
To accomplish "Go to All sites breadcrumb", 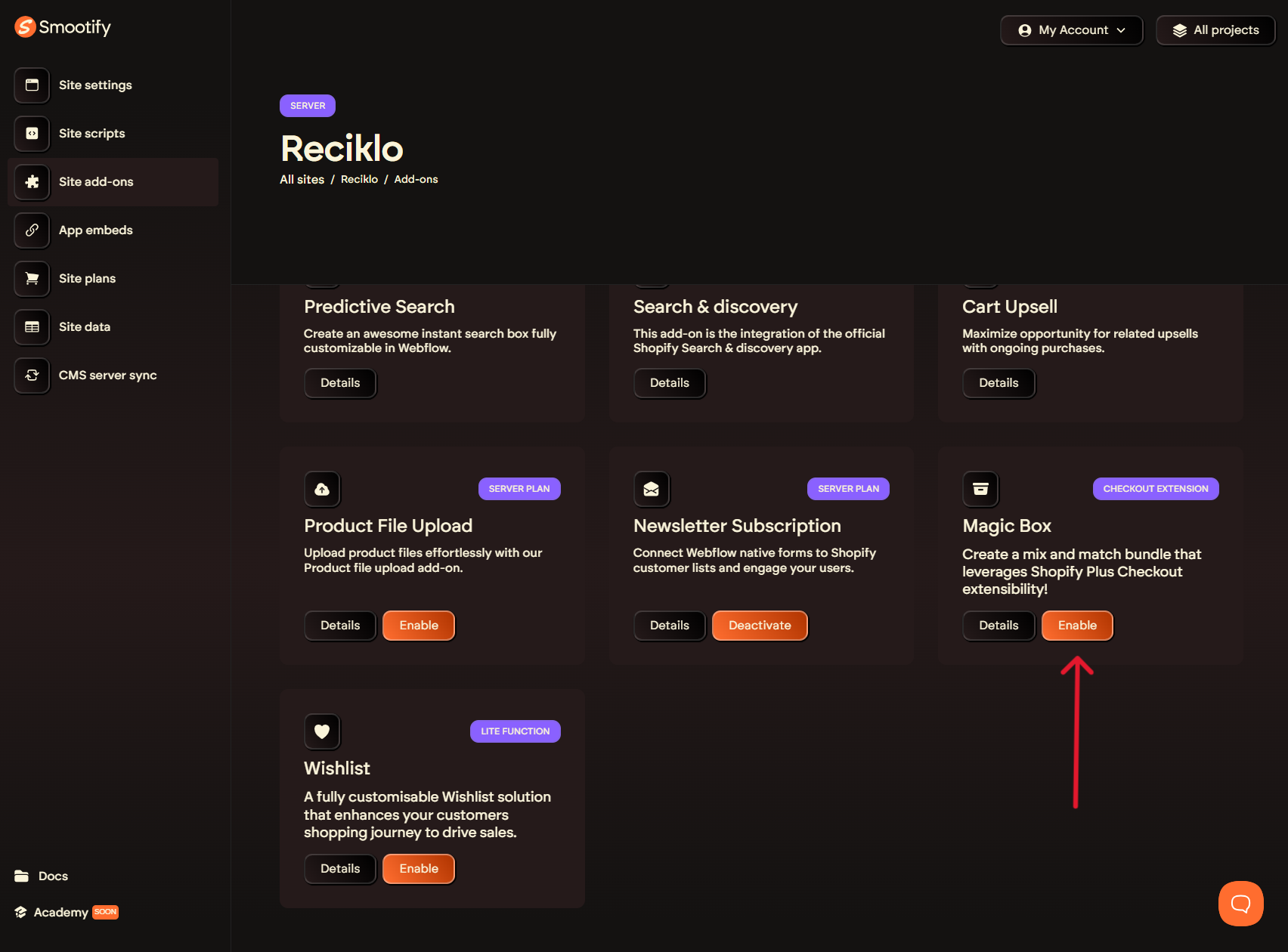I will [302, 180].
